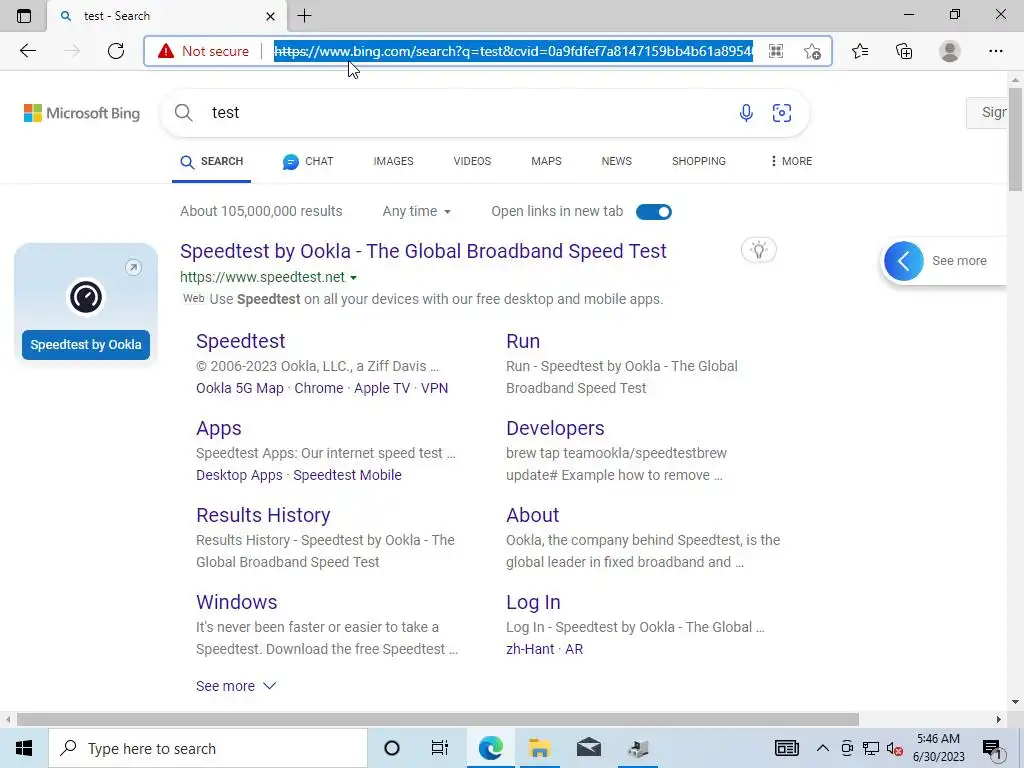This screenshot has height=768, width=1024.
Task: Open the Developers sitelink
Action: click(555, 428)
